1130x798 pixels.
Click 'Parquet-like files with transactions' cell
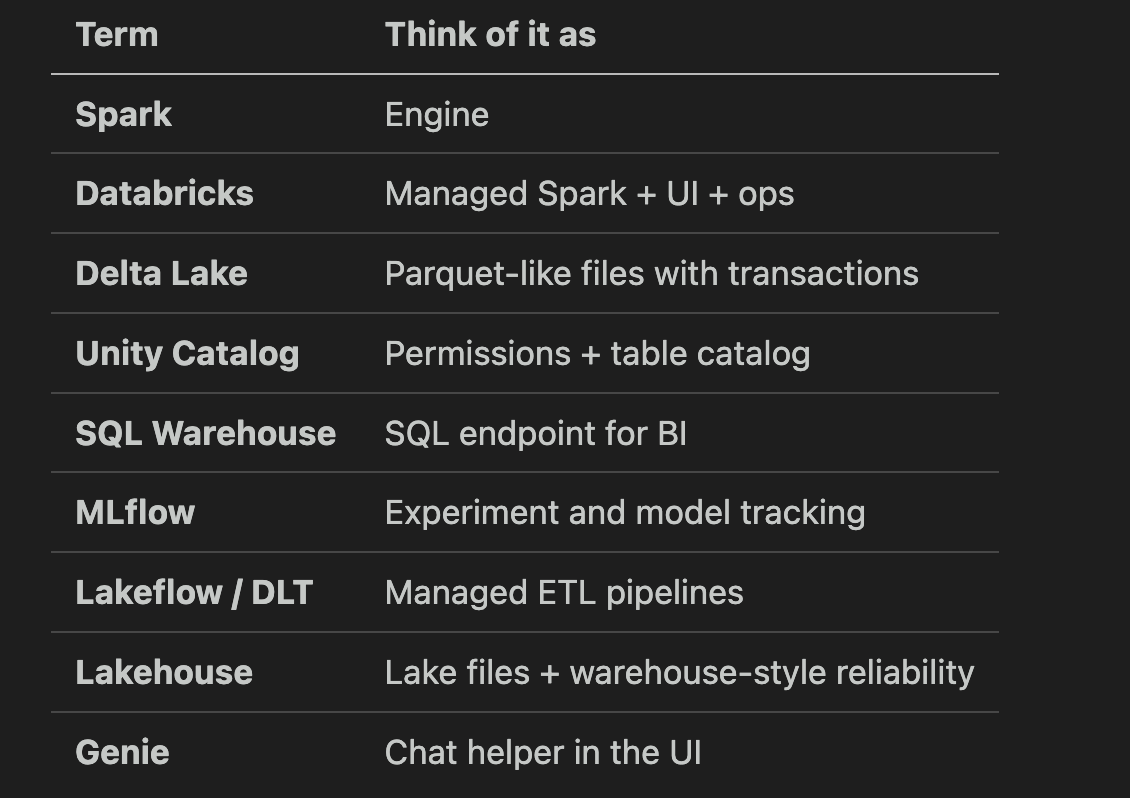651,274
